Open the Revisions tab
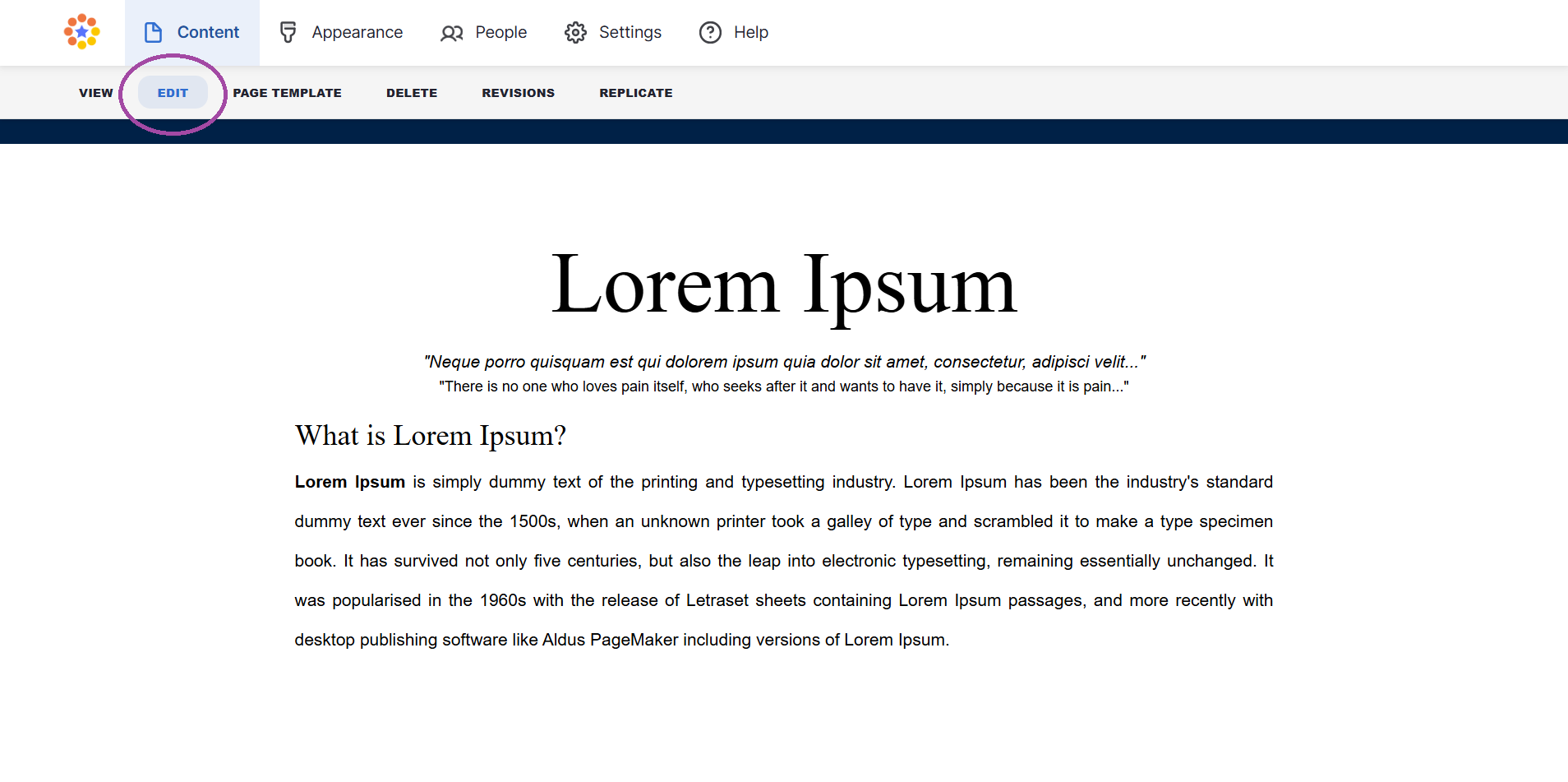 point(518,92)
